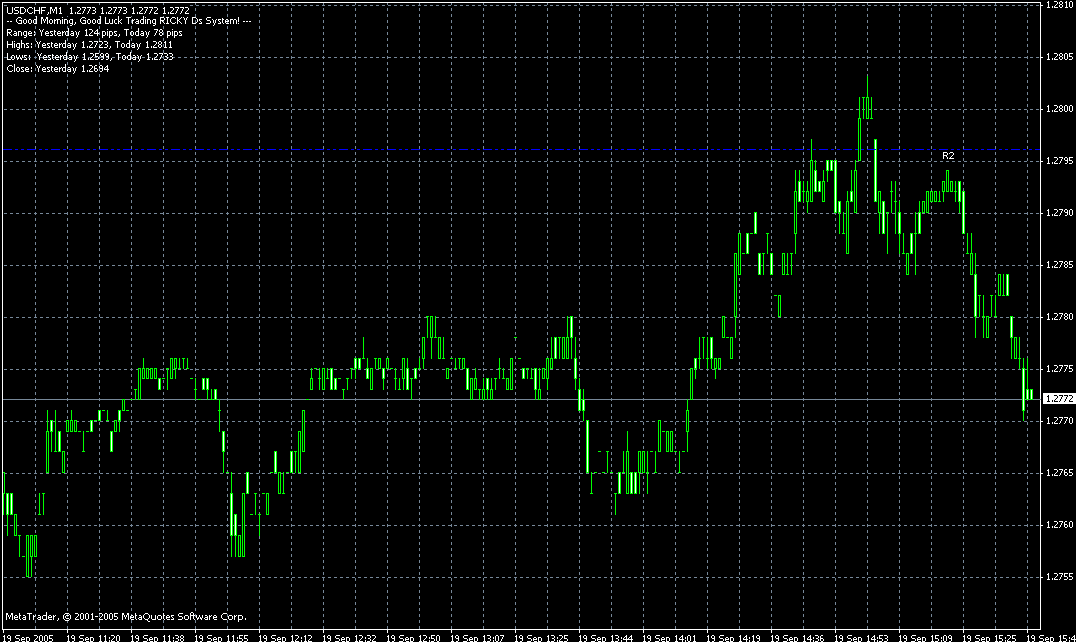
Task: Select the 19 Sep 14:53 time marker
Action: [x=861, y=637]
